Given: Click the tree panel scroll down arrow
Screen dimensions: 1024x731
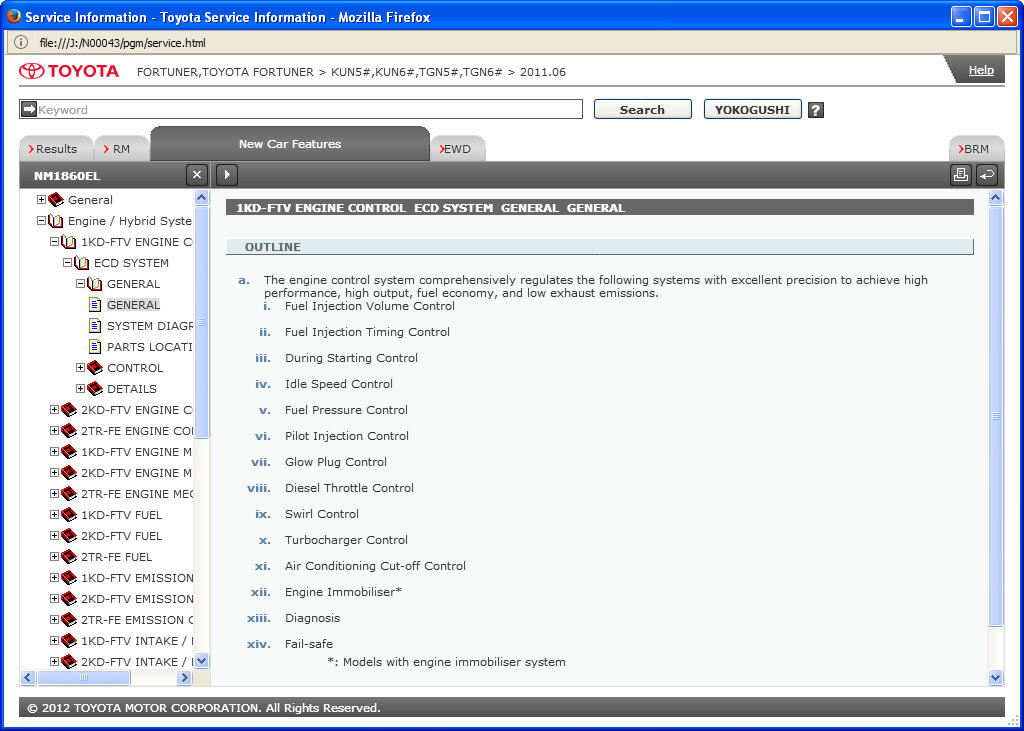Looking at the screenshot, I should click(202, 660).
